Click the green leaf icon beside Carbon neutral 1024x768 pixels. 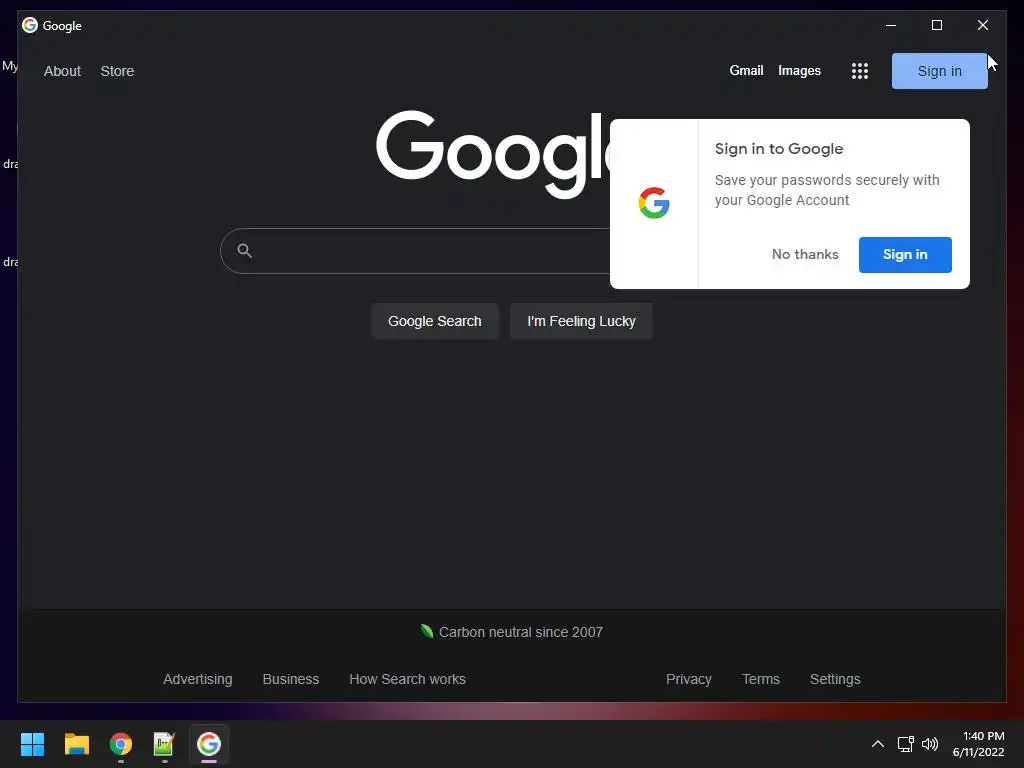click(x=427, y=631)
